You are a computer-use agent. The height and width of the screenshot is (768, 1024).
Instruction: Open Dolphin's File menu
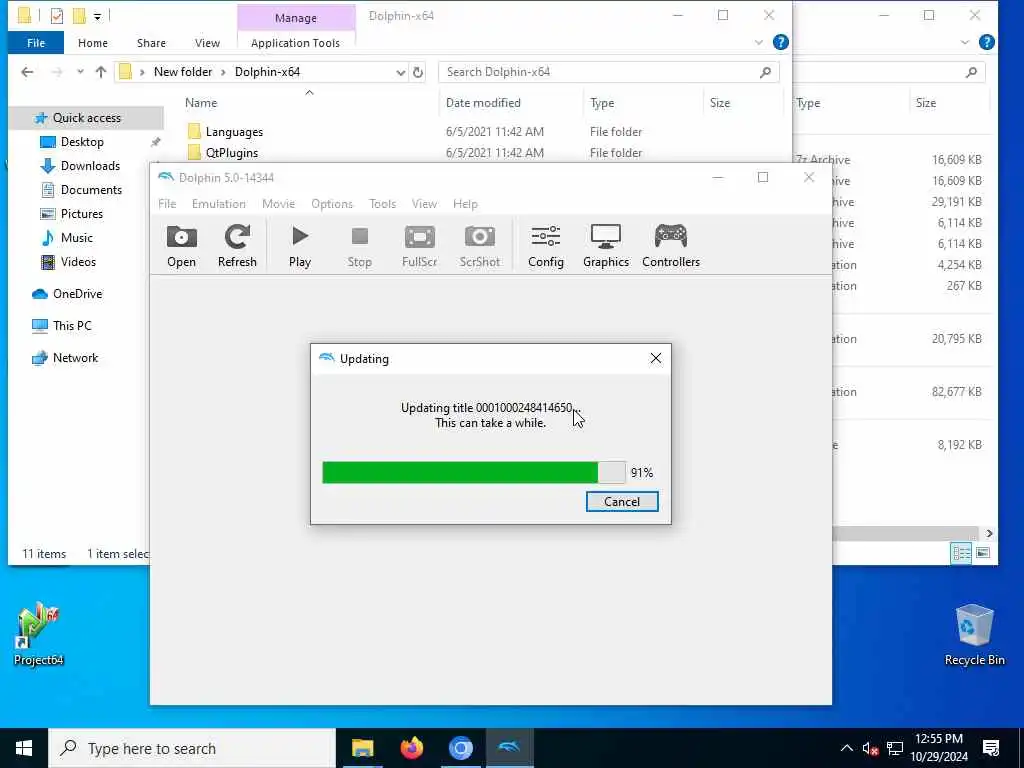point(167,204)
